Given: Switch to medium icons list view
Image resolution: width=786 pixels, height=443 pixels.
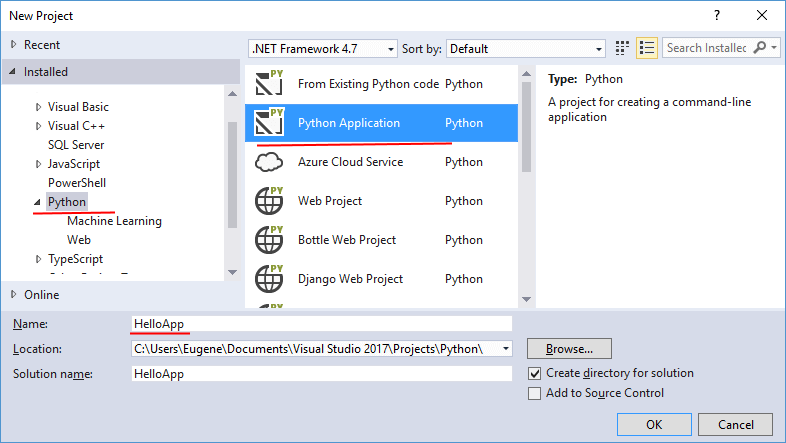Looking at the screenshot, I should pyautogui.click(x=646, y=48).
